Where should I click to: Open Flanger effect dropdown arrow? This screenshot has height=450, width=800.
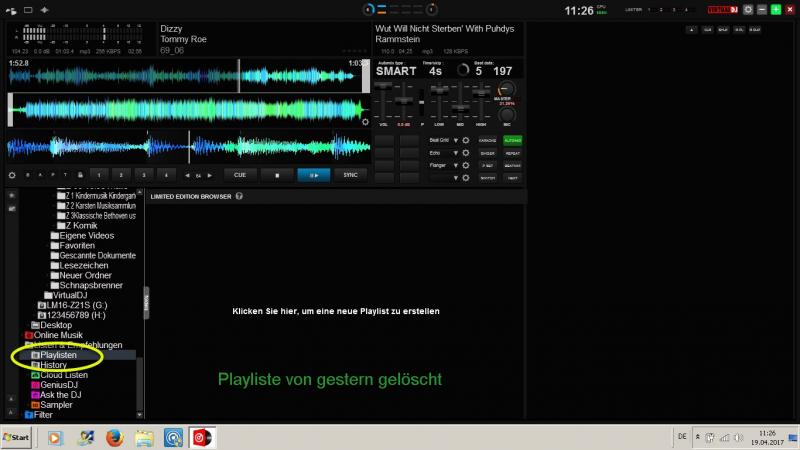click(x=456, y=165)
